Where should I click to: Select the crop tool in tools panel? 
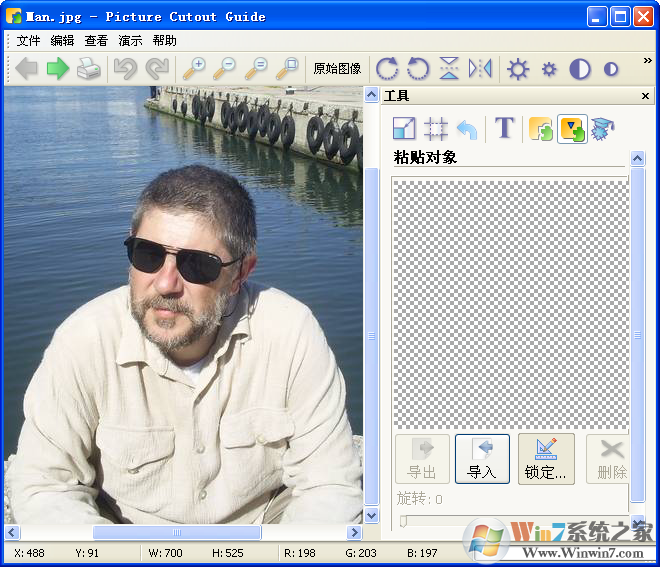(435, 128)
